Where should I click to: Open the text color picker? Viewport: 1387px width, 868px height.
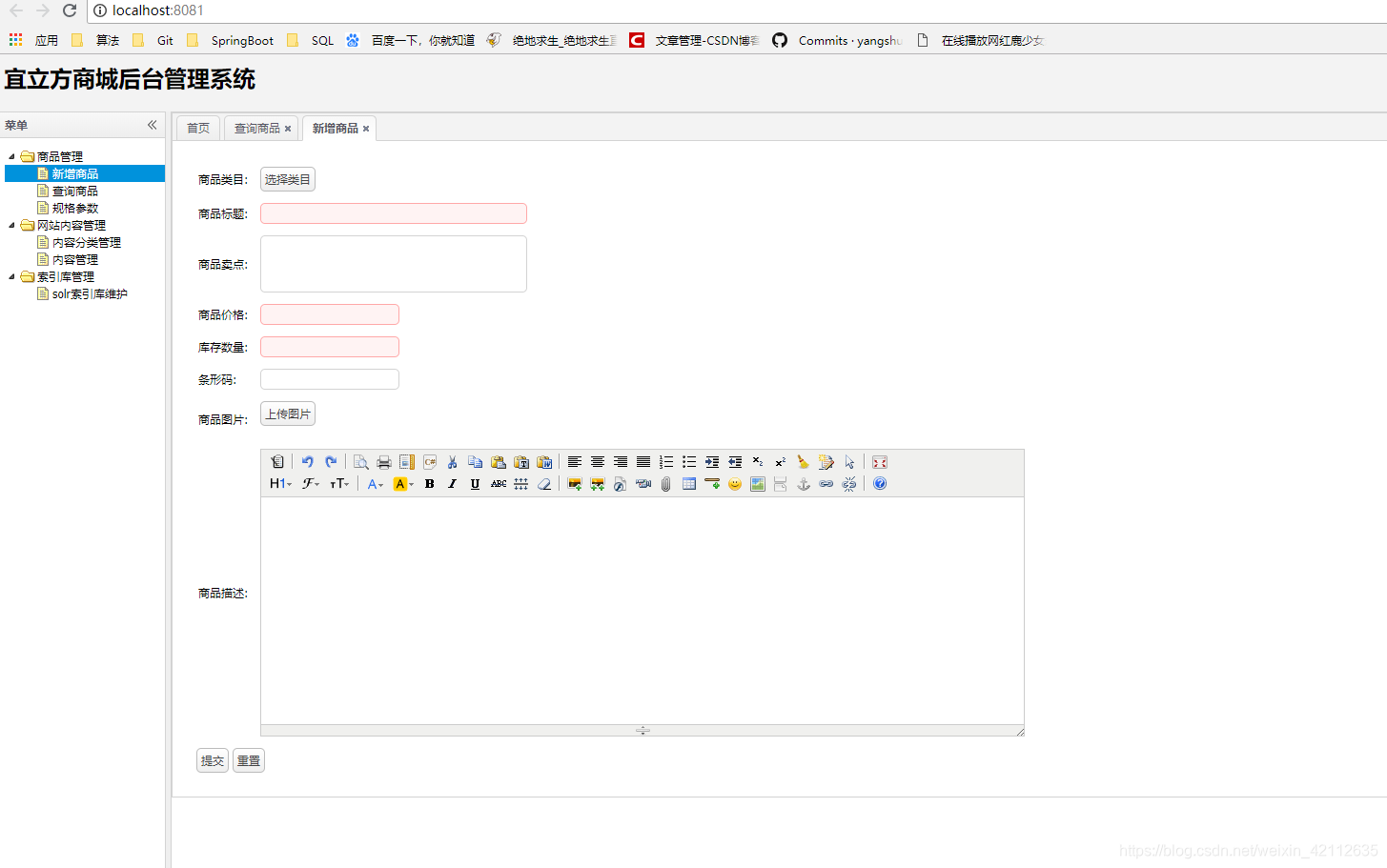(376, 484)
